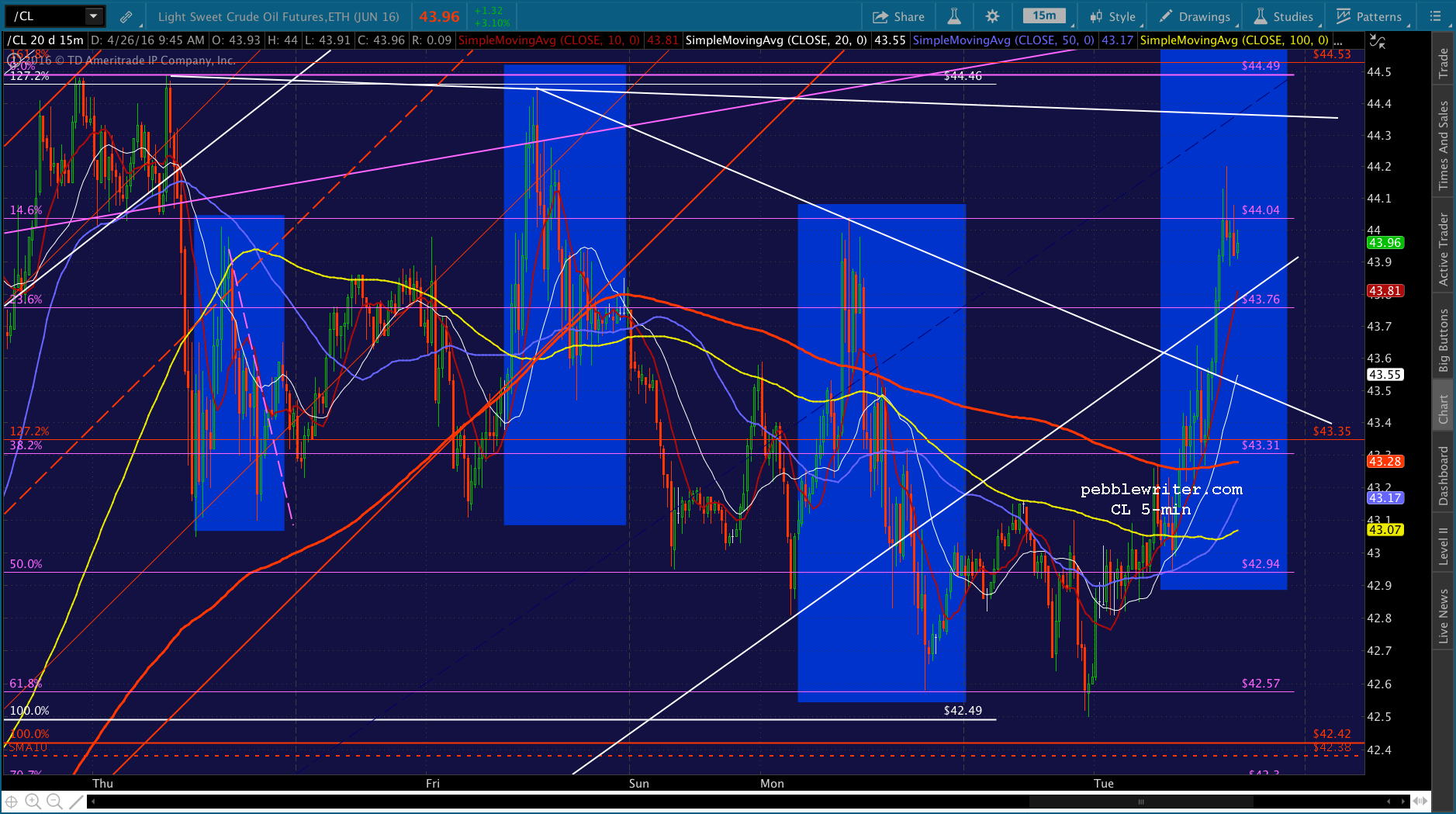This screenshot has height=814, width=1456.
Task: Click the 61.8% retracement label
Action: (x=26, y=684)
